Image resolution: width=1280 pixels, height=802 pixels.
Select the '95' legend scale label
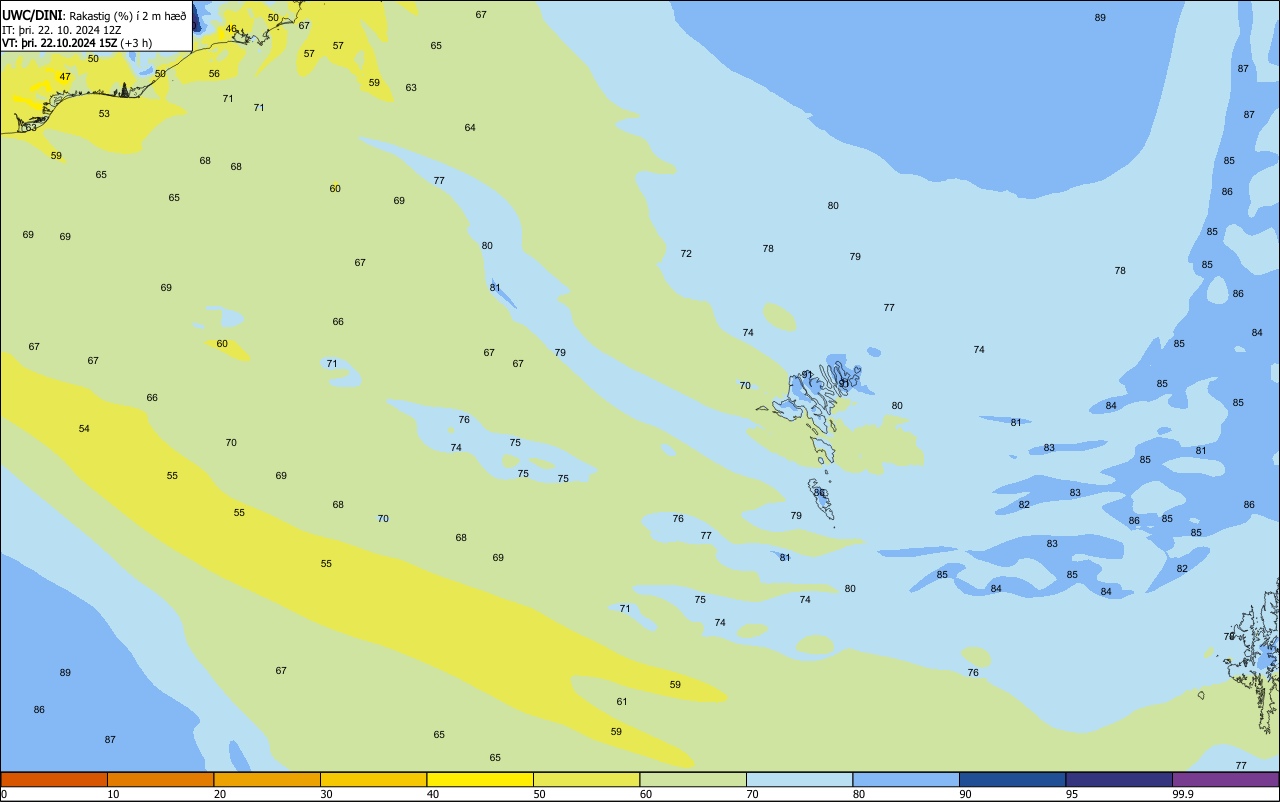[x=1072, y=794]
